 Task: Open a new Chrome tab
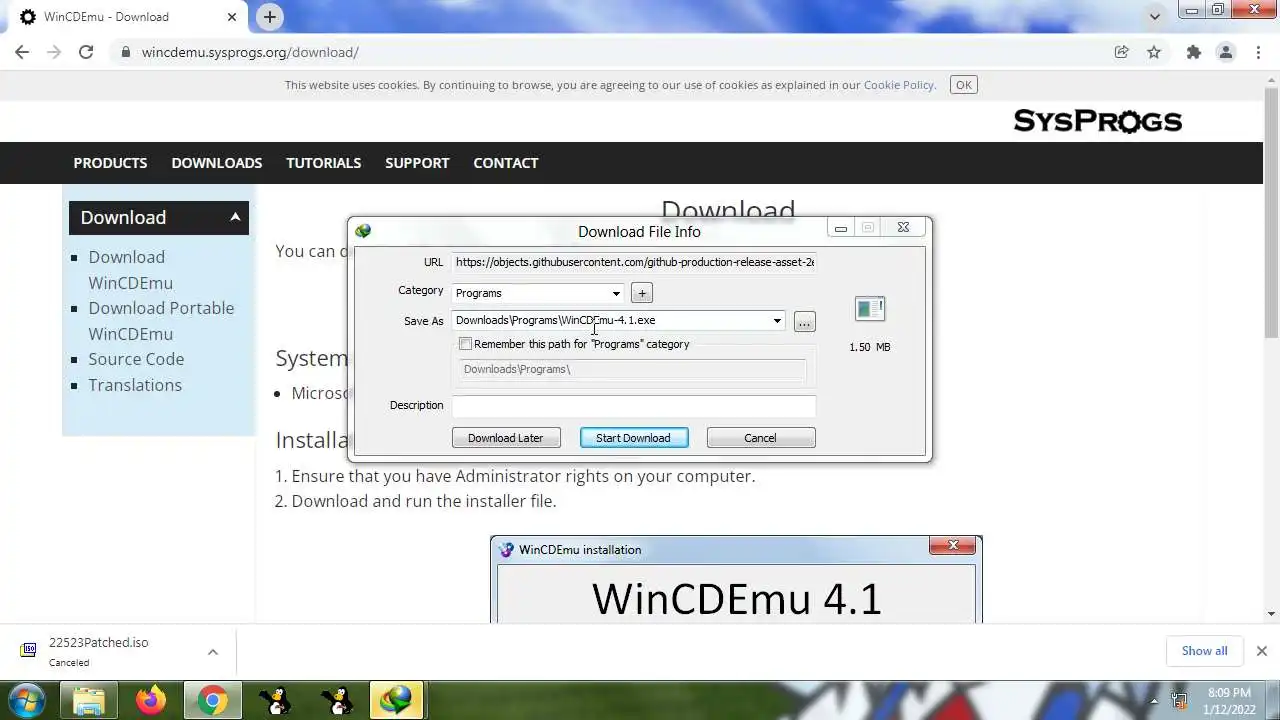click(270, 17)
